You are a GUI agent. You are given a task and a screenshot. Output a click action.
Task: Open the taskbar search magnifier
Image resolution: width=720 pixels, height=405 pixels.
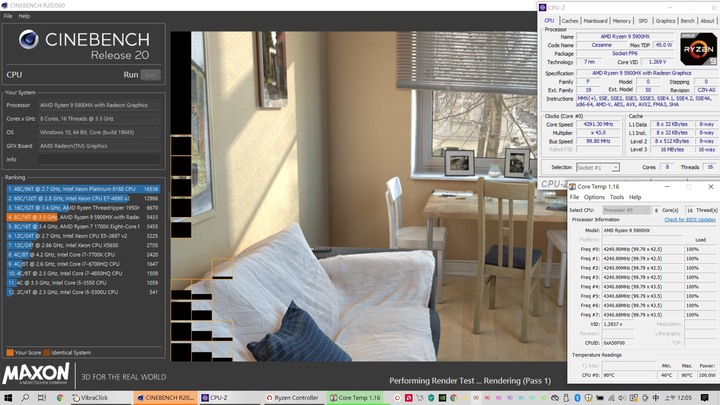pos(25,398)
